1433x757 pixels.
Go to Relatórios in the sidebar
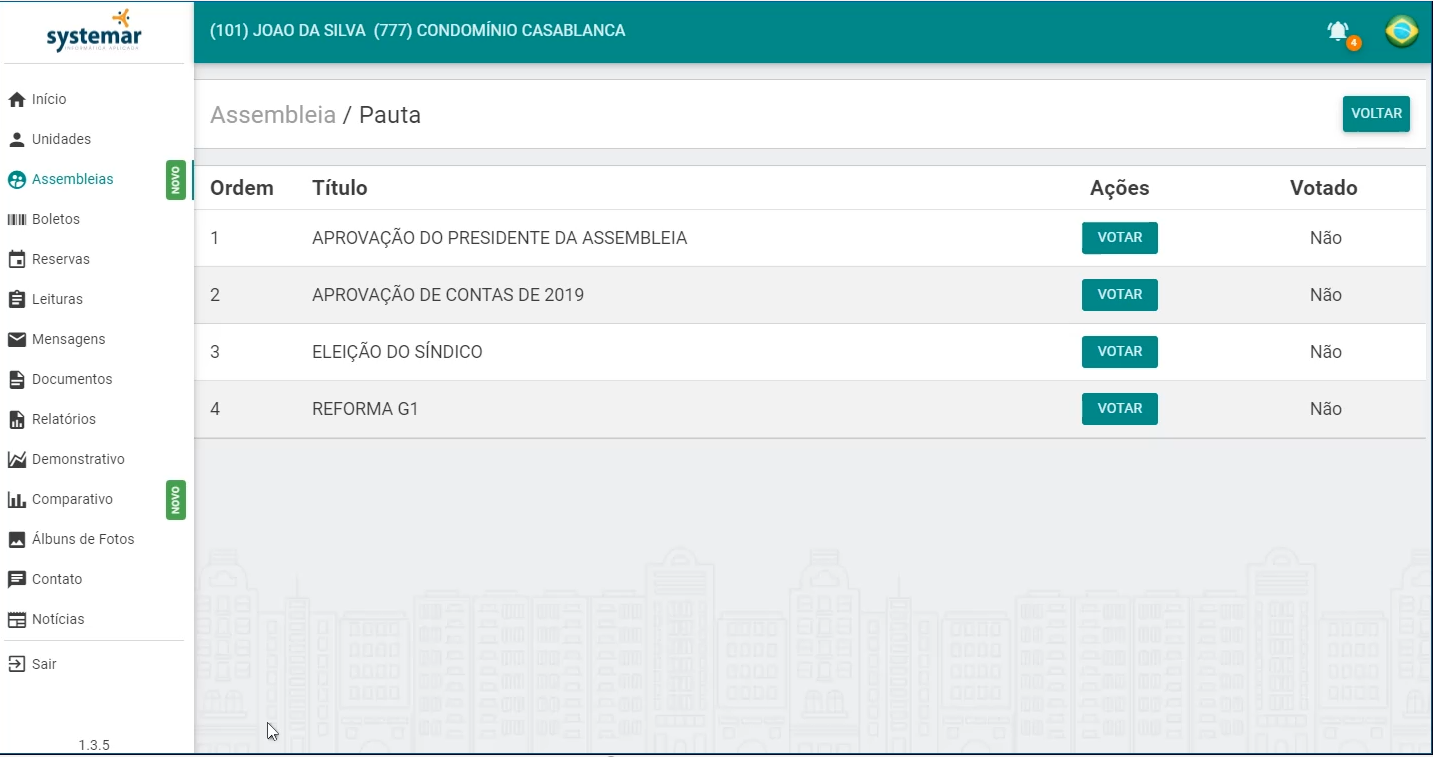click(x=64, y=419)
